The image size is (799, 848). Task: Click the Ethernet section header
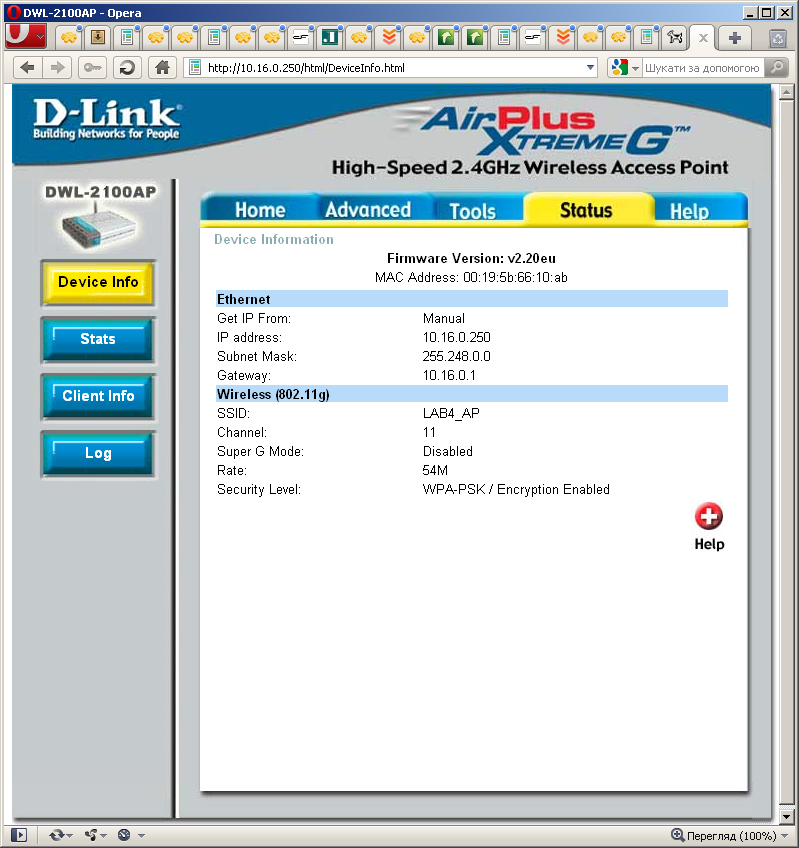tap(472, 299)
